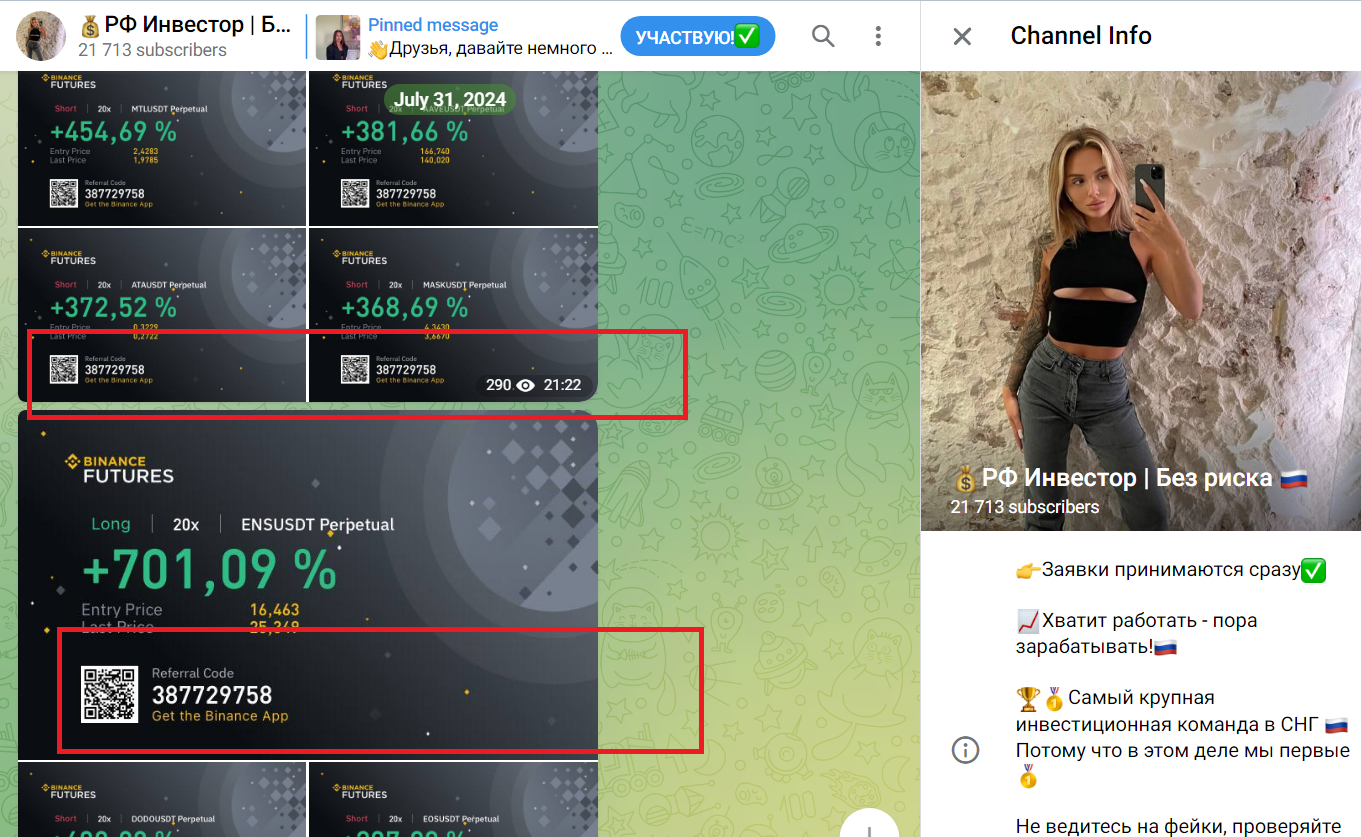
Task: Click the QR code in the +381,66 % card
Action: click(354, 193)
